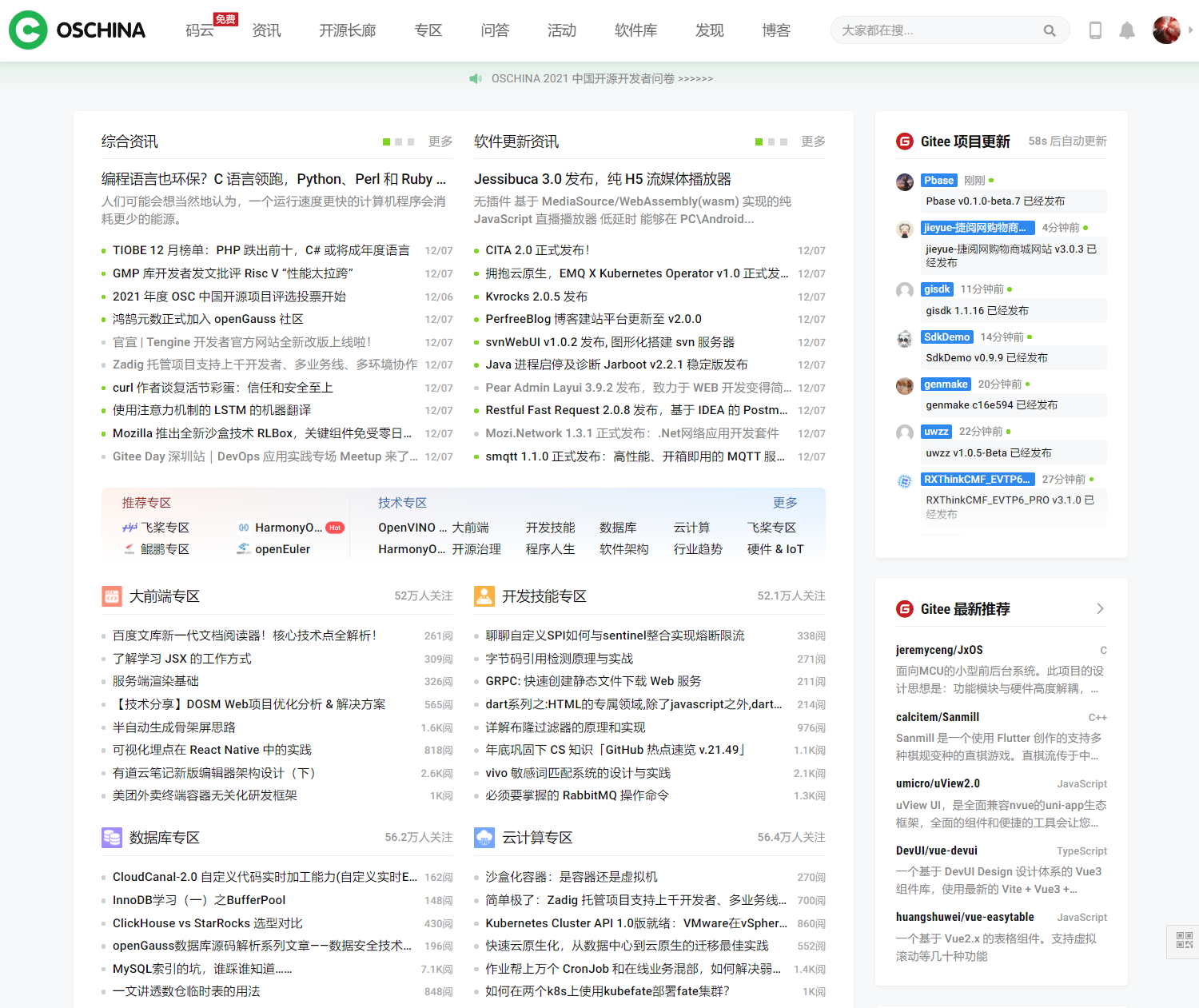Click the 云计算专区 section icon
The image size is (1199, 1008).
click(x=484, y=838)
